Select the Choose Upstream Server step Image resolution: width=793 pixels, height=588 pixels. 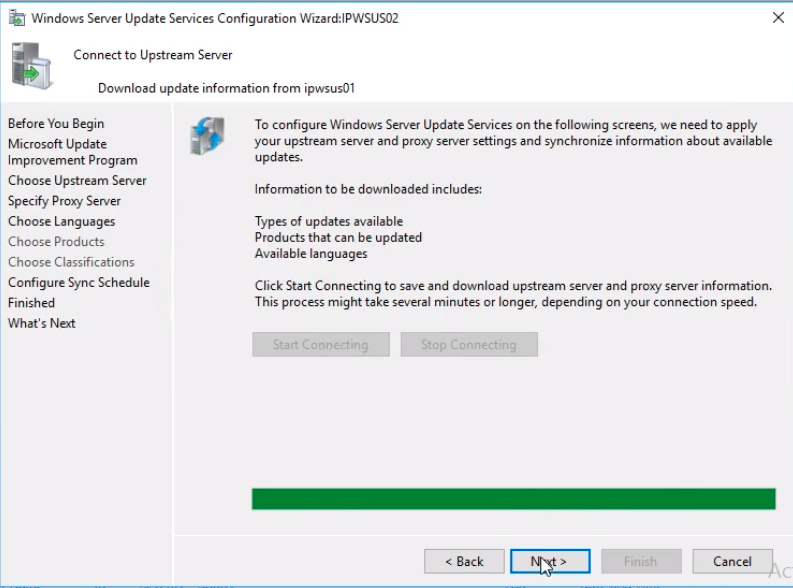coord(77,180)
